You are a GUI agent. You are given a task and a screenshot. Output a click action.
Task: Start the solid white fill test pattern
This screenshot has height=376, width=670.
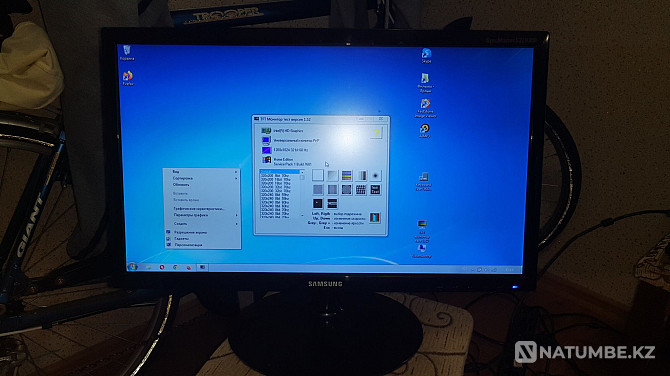pos(317,175)
